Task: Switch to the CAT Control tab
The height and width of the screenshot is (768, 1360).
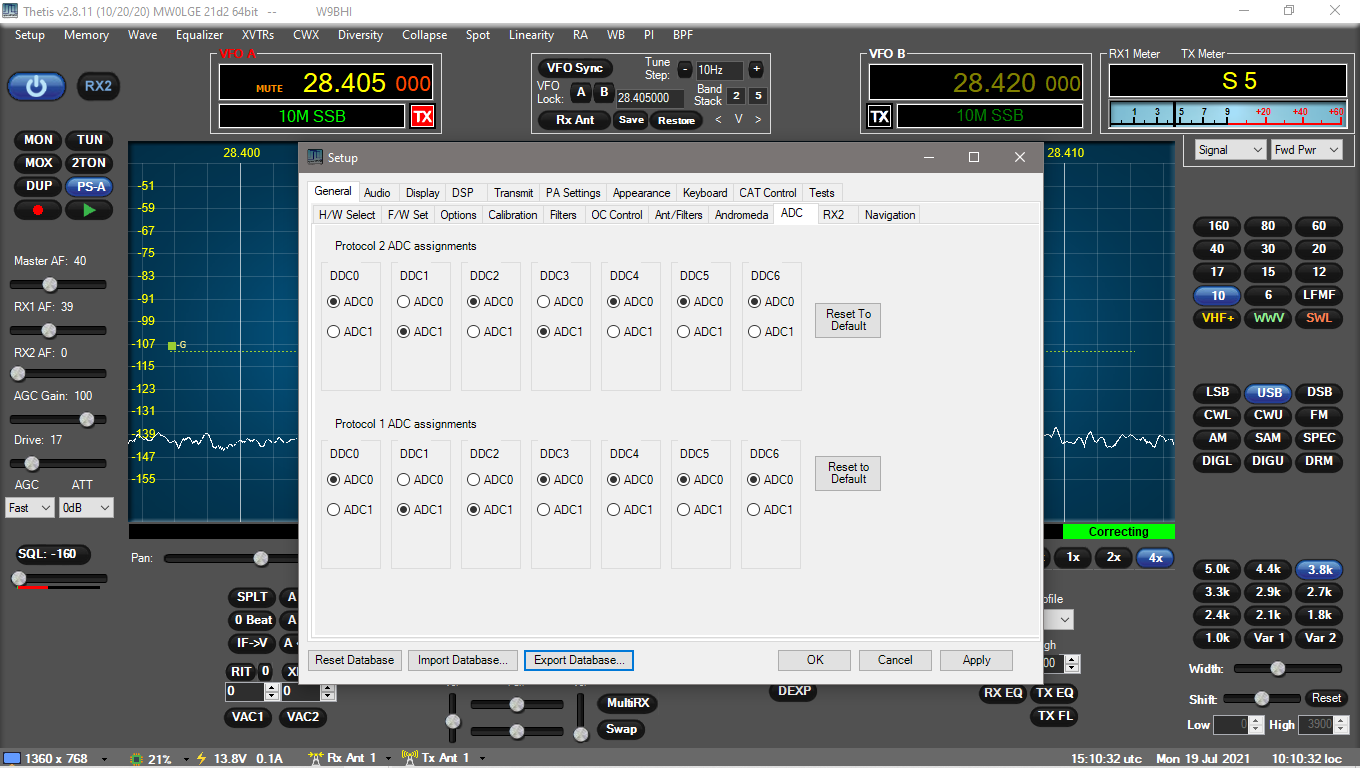Action: 767,192
